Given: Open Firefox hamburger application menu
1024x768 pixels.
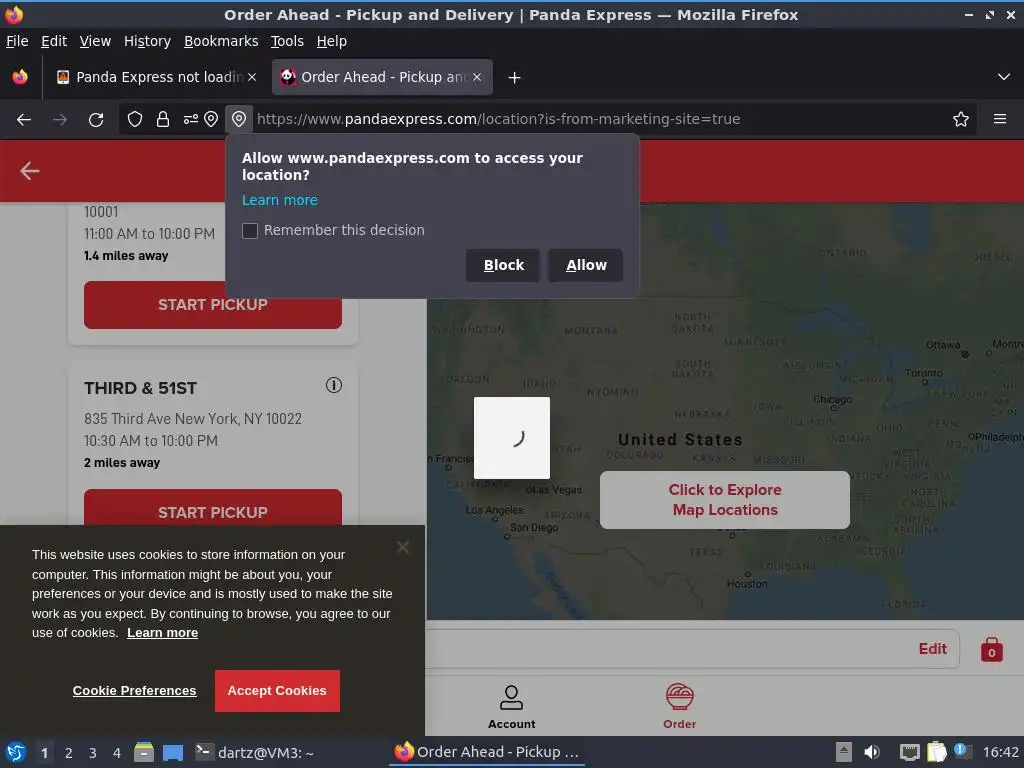Looking at the screenshot, I should click(x=1000, y=119).
